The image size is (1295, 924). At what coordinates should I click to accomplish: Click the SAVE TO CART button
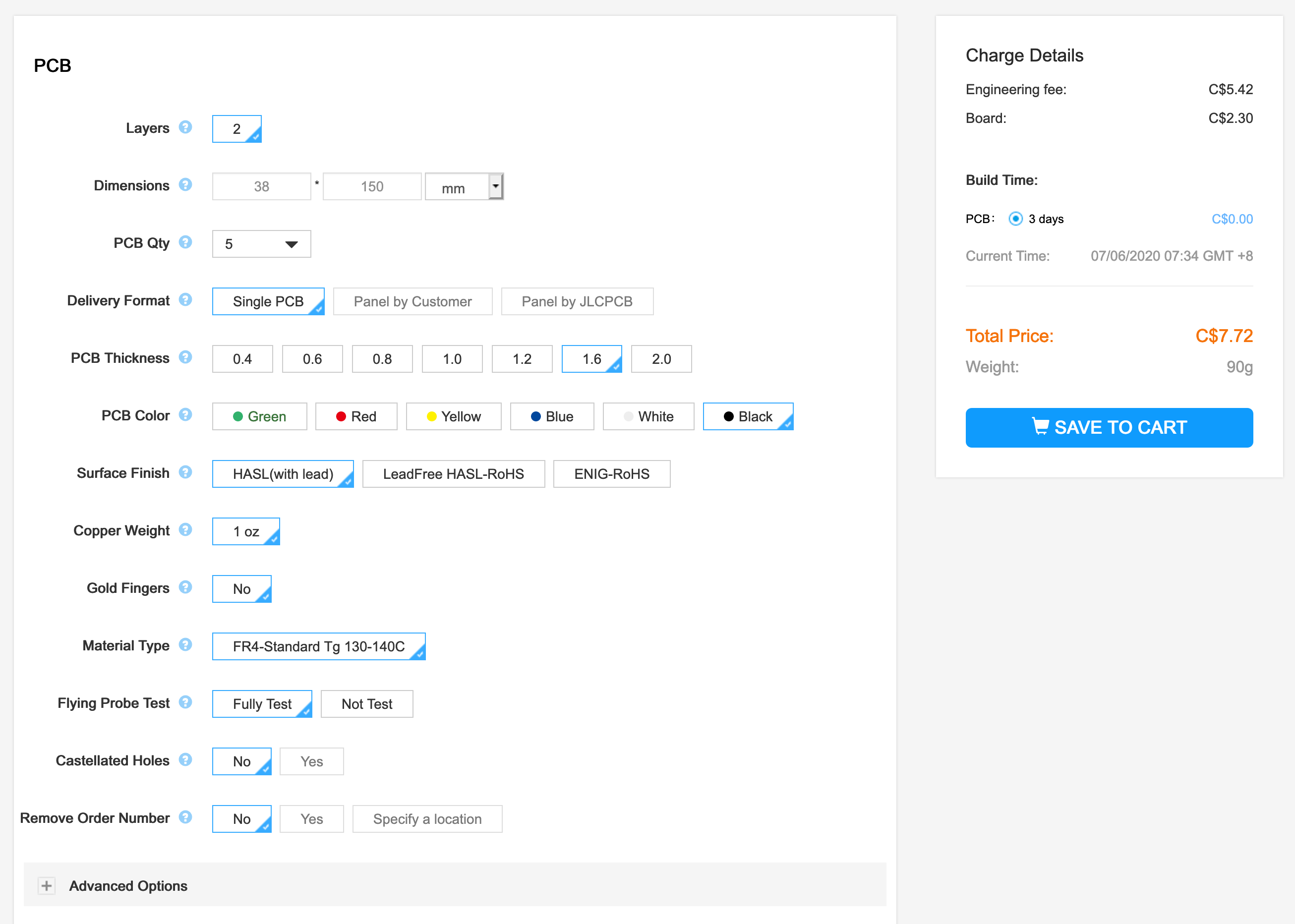pos(1109,428)
